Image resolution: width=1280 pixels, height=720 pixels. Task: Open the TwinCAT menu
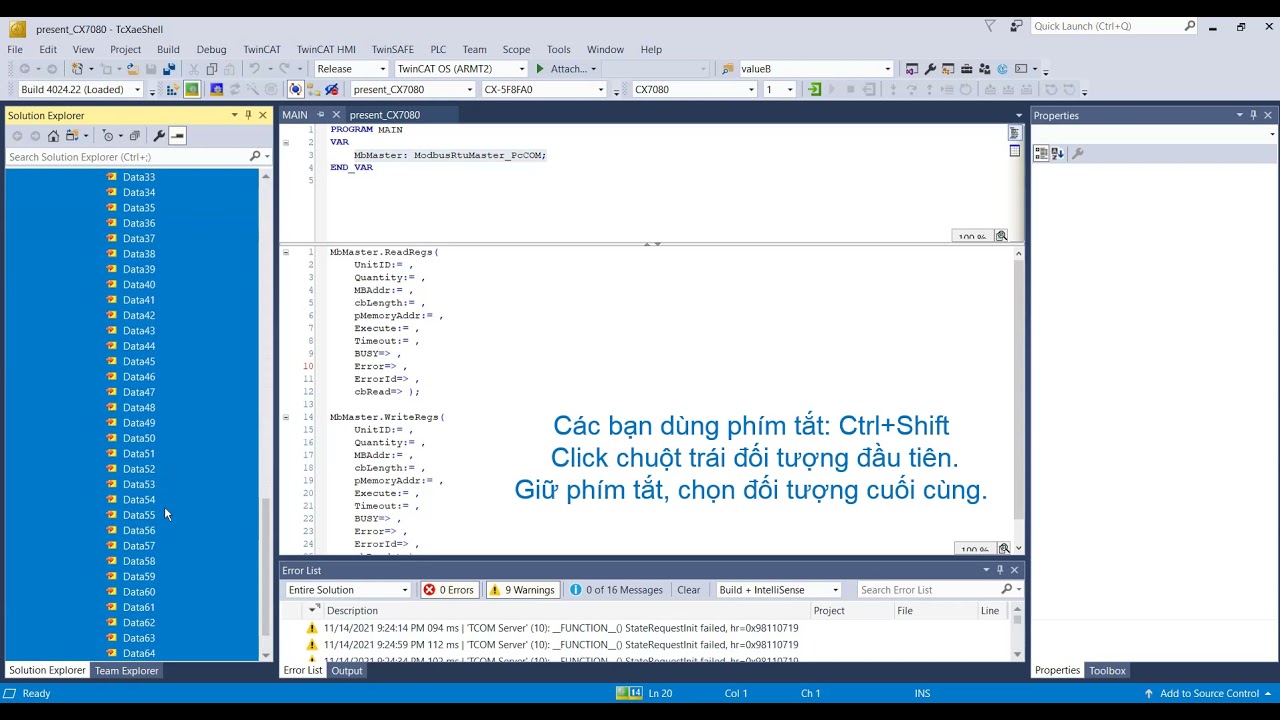[x=262, y=49]
